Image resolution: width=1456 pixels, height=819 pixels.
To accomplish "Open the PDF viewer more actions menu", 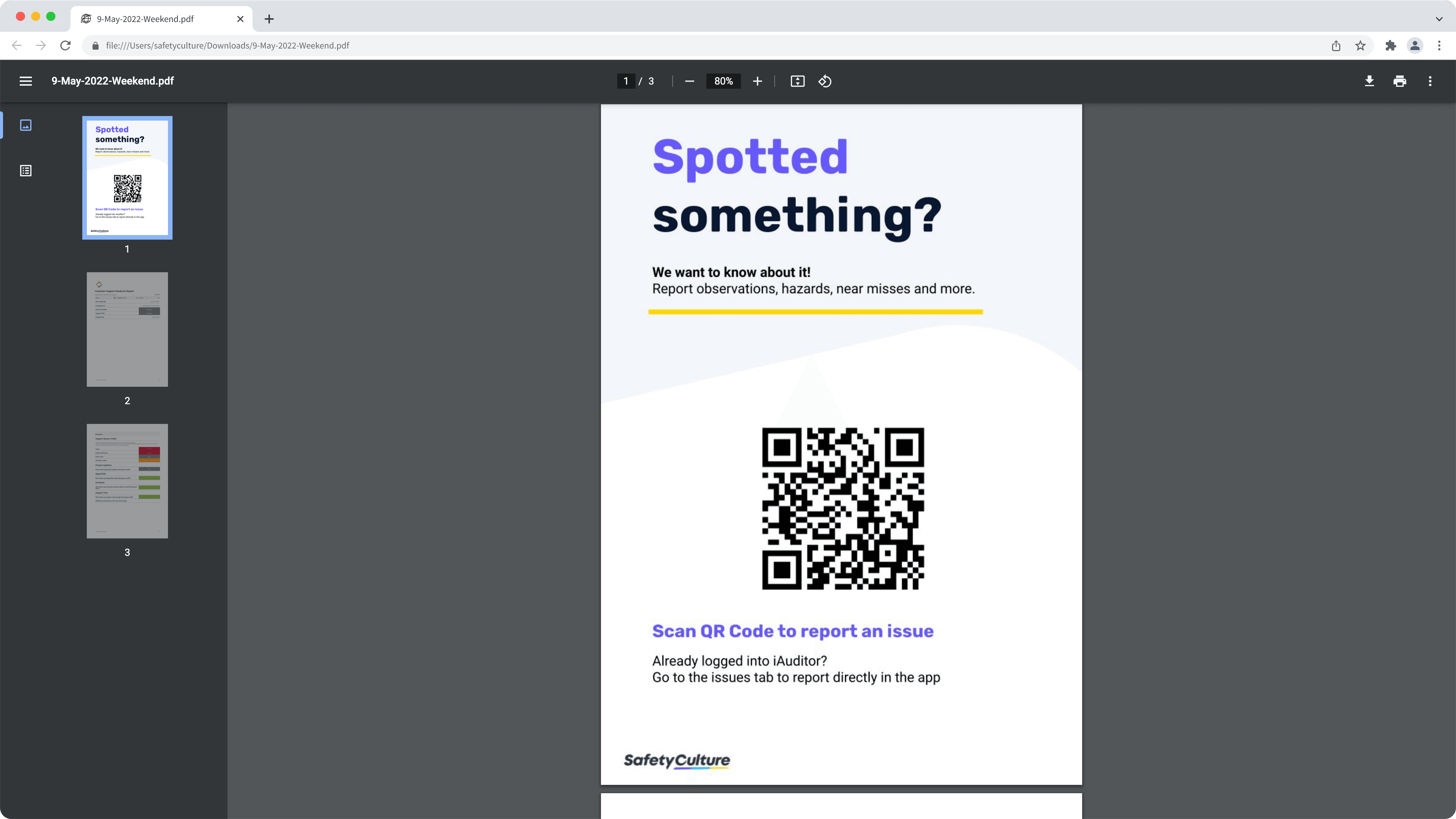I will 1431,81.
